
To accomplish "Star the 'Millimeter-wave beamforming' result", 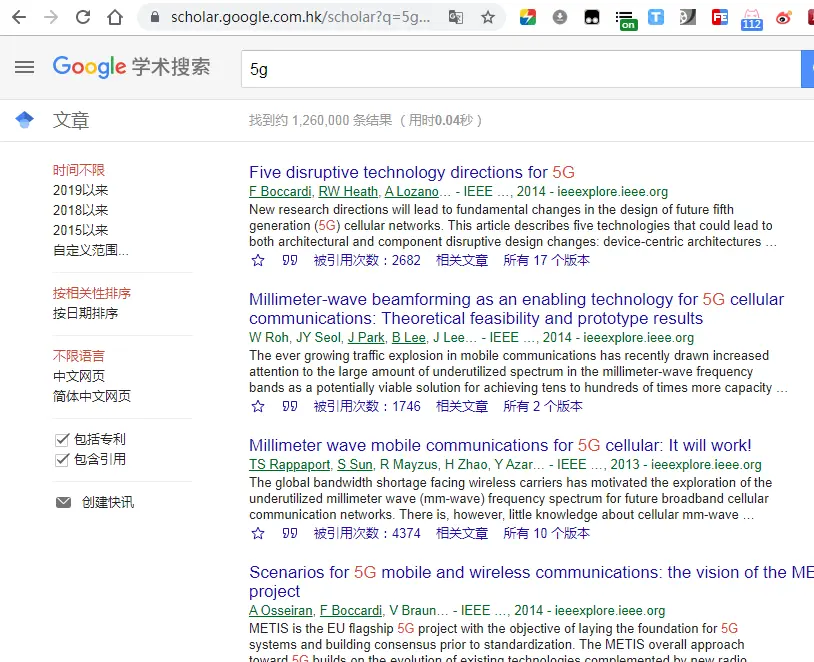I will tap(258, 406).
